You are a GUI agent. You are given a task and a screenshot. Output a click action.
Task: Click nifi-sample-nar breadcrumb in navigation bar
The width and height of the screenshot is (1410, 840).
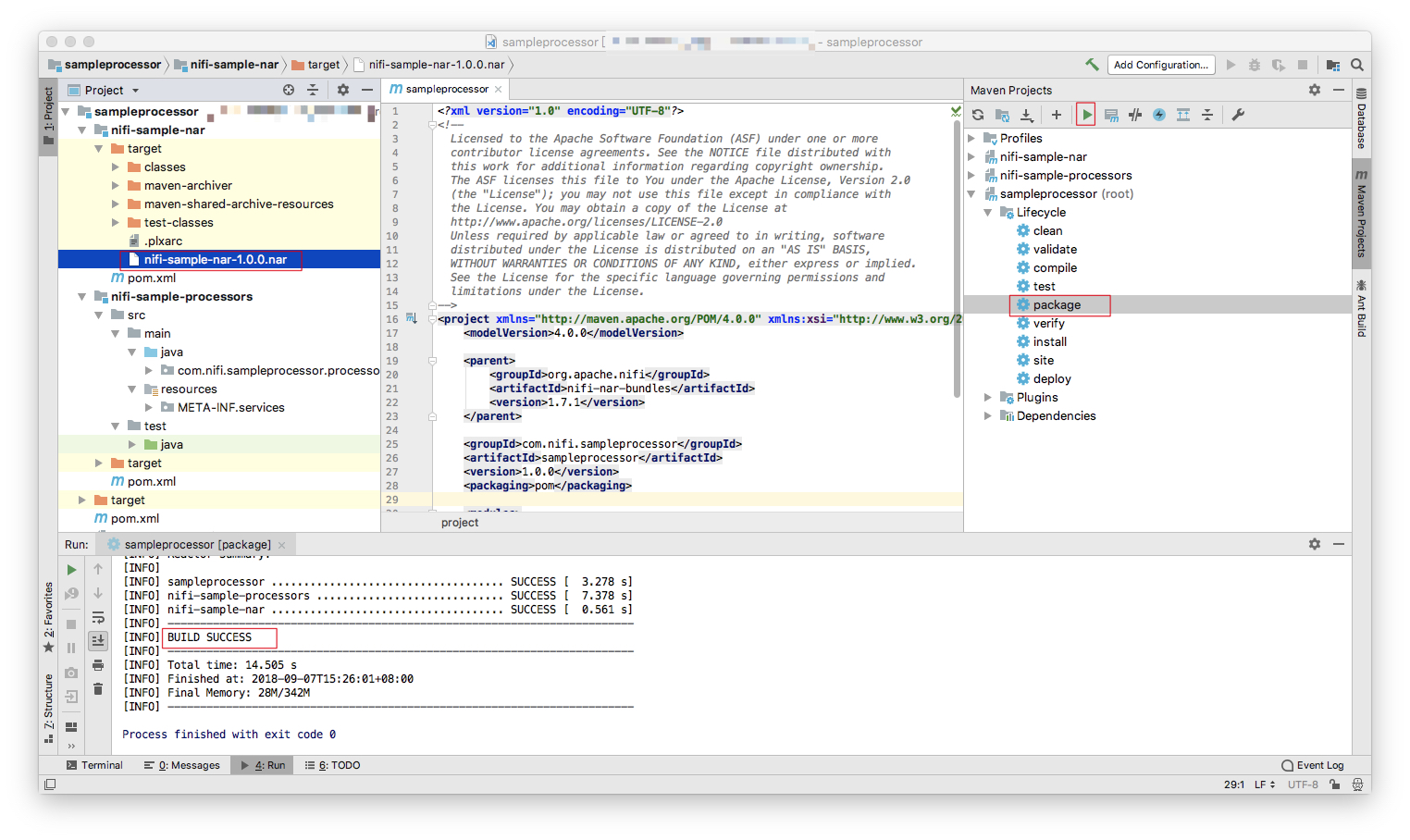point(227,65)
